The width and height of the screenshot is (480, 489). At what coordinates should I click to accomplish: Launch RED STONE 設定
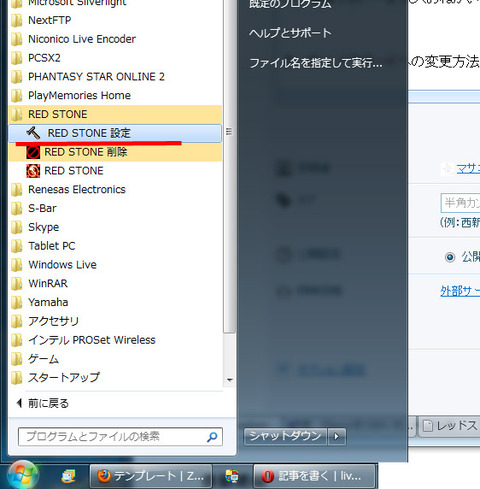pyautogui.click(x=115, y=133)
